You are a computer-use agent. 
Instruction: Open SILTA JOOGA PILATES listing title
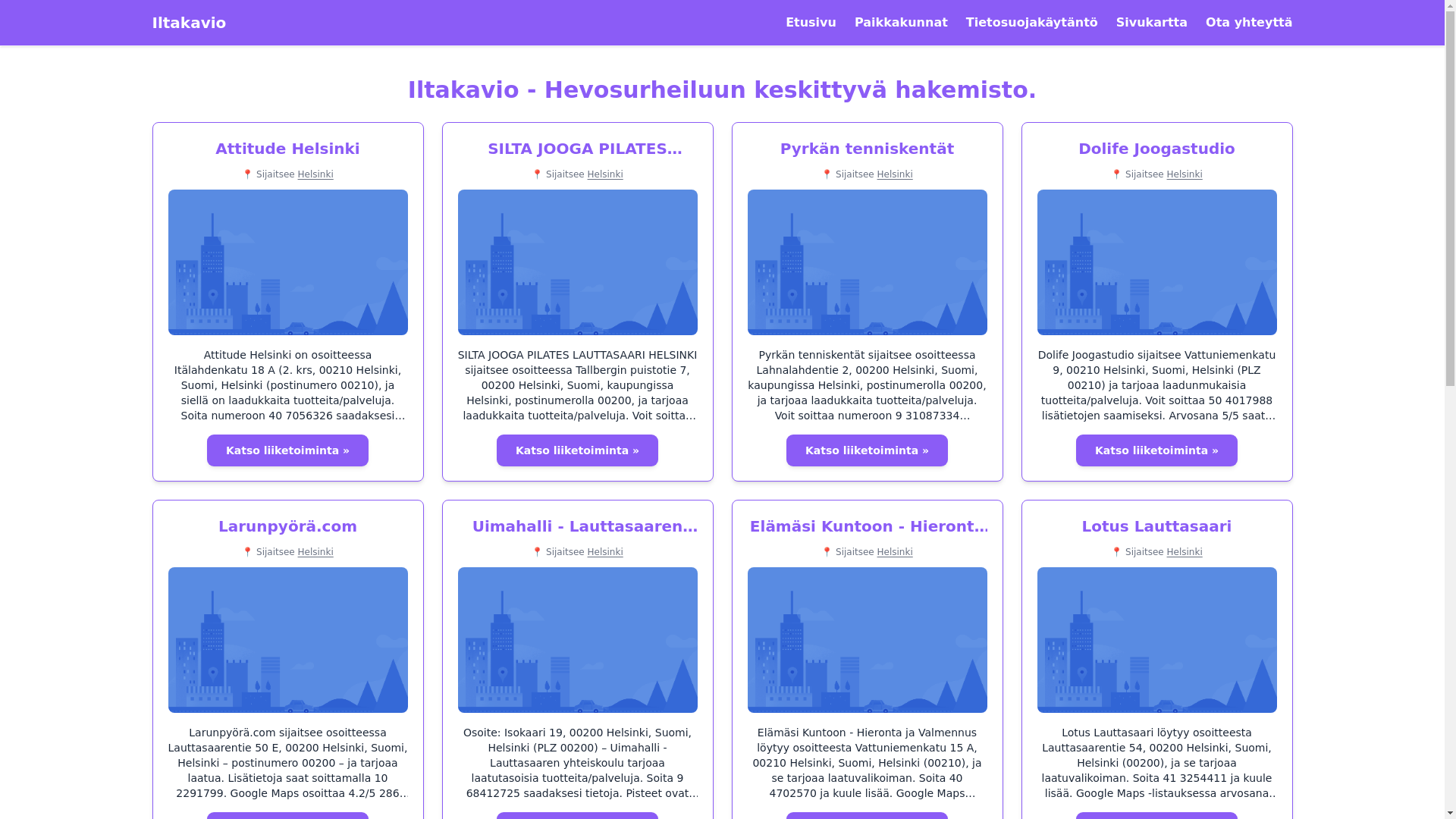click(x=585, y=149)
